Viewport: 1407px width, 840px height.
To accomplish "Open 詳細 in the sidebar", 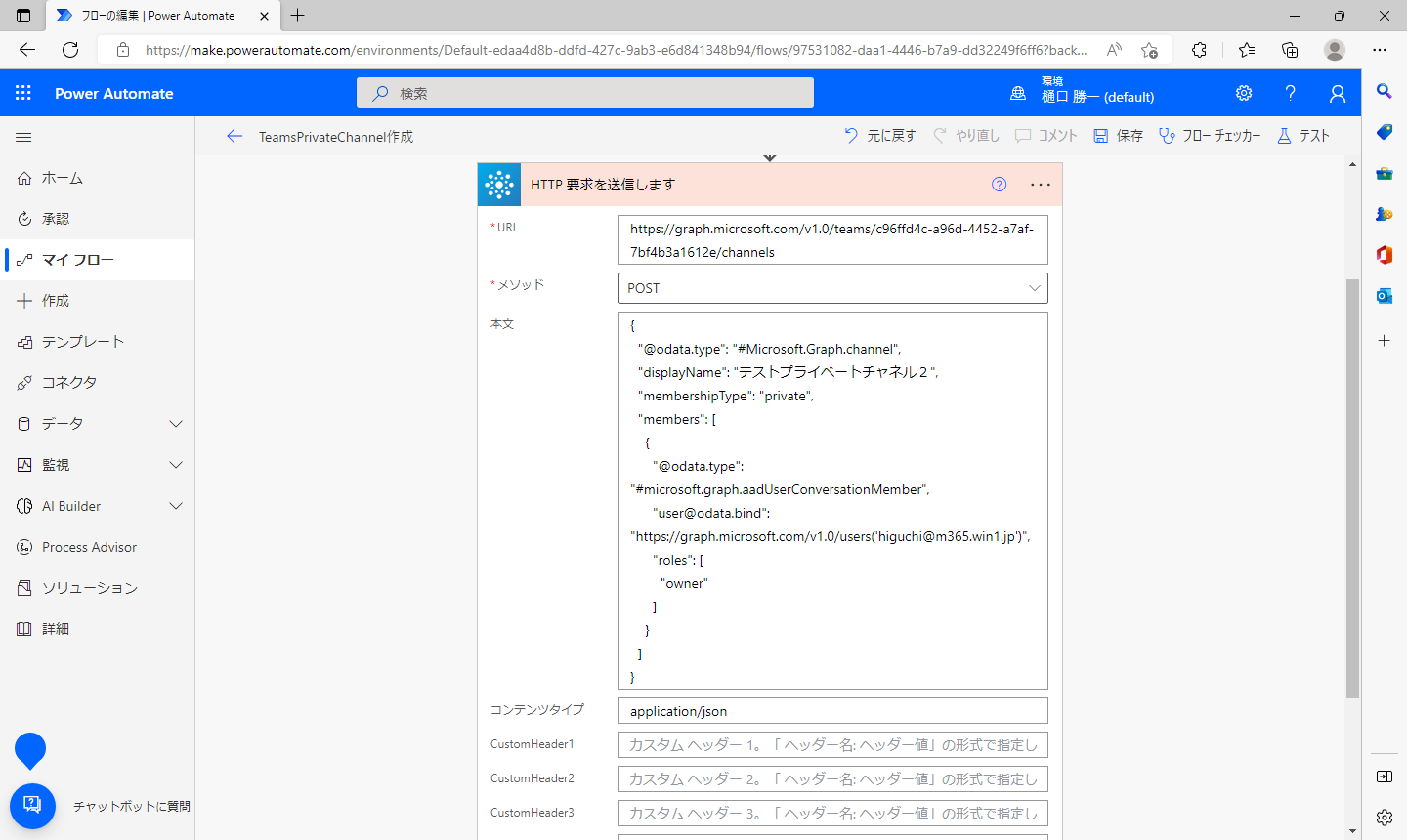I will click(x=98, y=629).
